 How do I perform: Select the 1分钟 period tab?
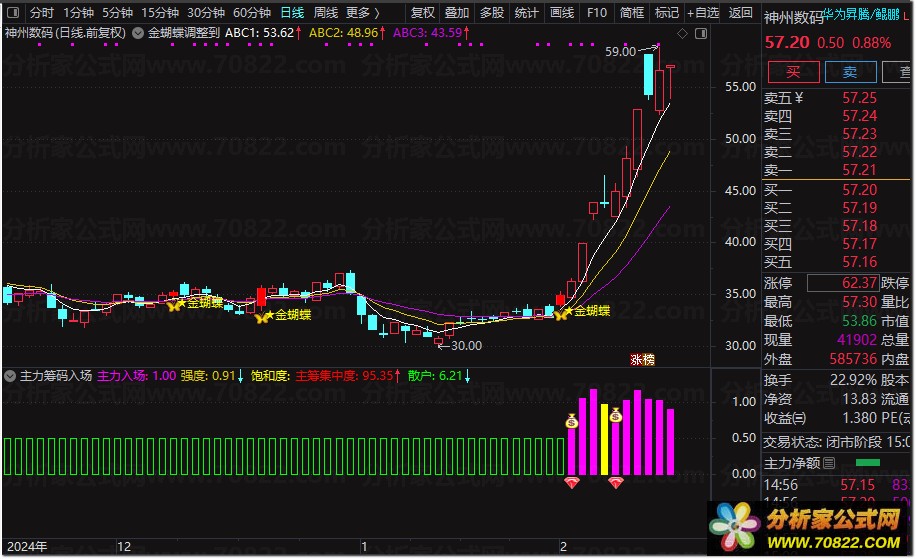tap(78, 12)
